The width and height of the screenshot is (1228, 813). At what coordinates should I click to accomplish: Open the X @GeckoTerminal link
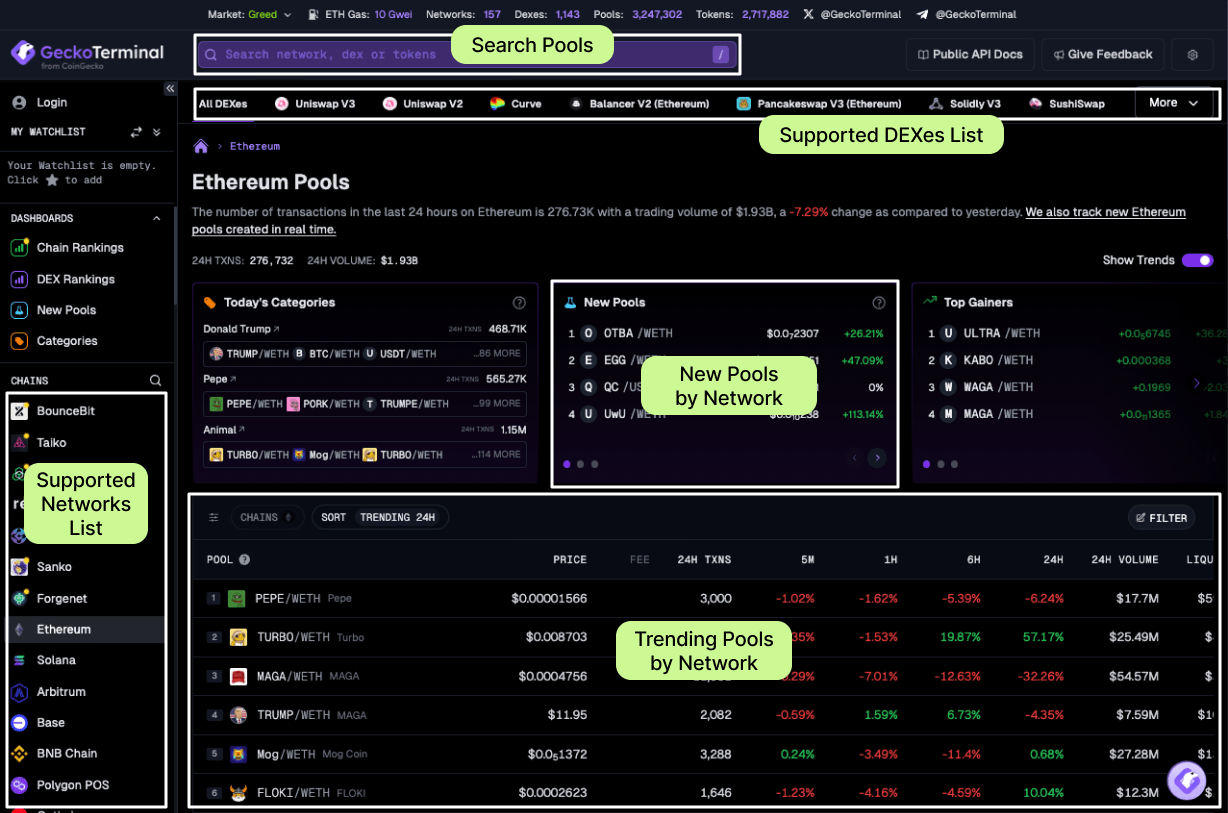pyautogui.click(x=852, y=15)
